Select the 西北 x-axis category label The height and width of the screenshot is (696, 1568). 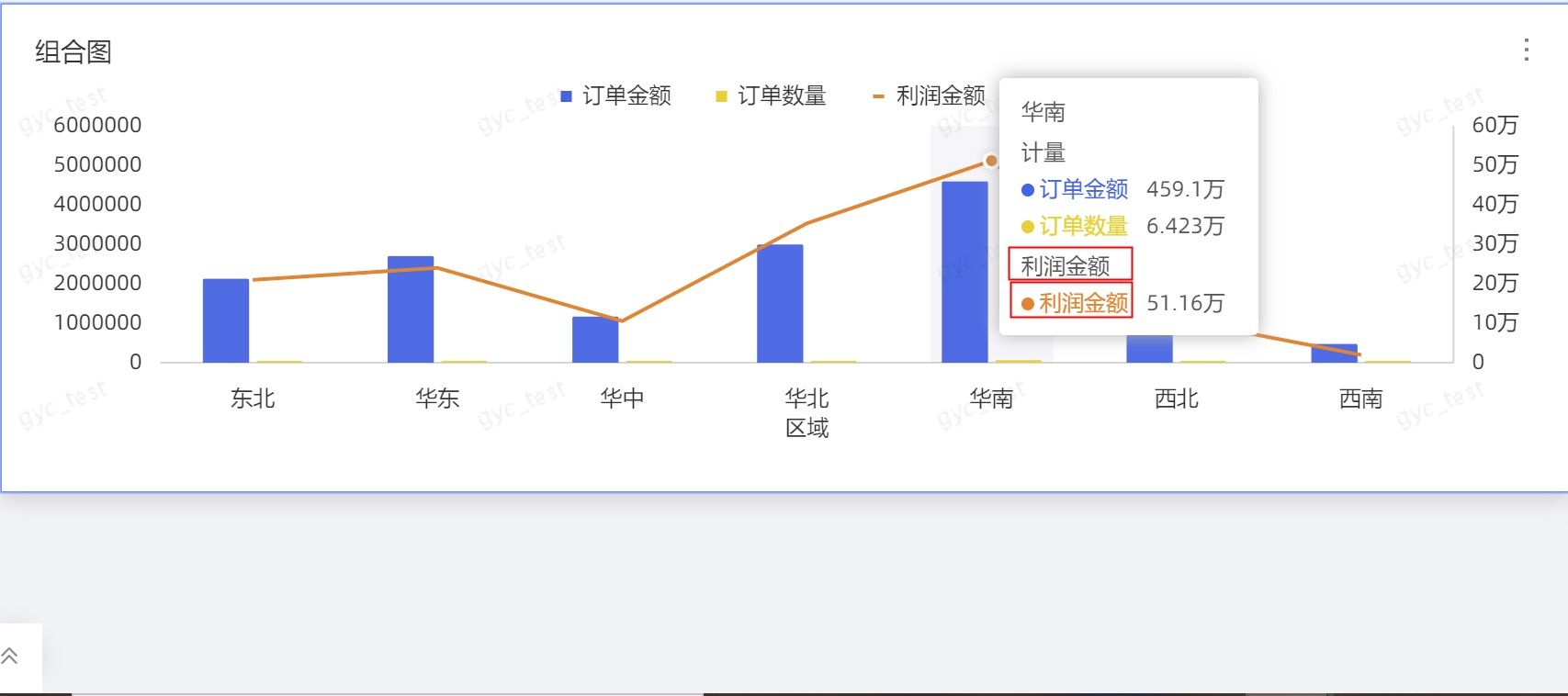click(x=1176, y=399)
